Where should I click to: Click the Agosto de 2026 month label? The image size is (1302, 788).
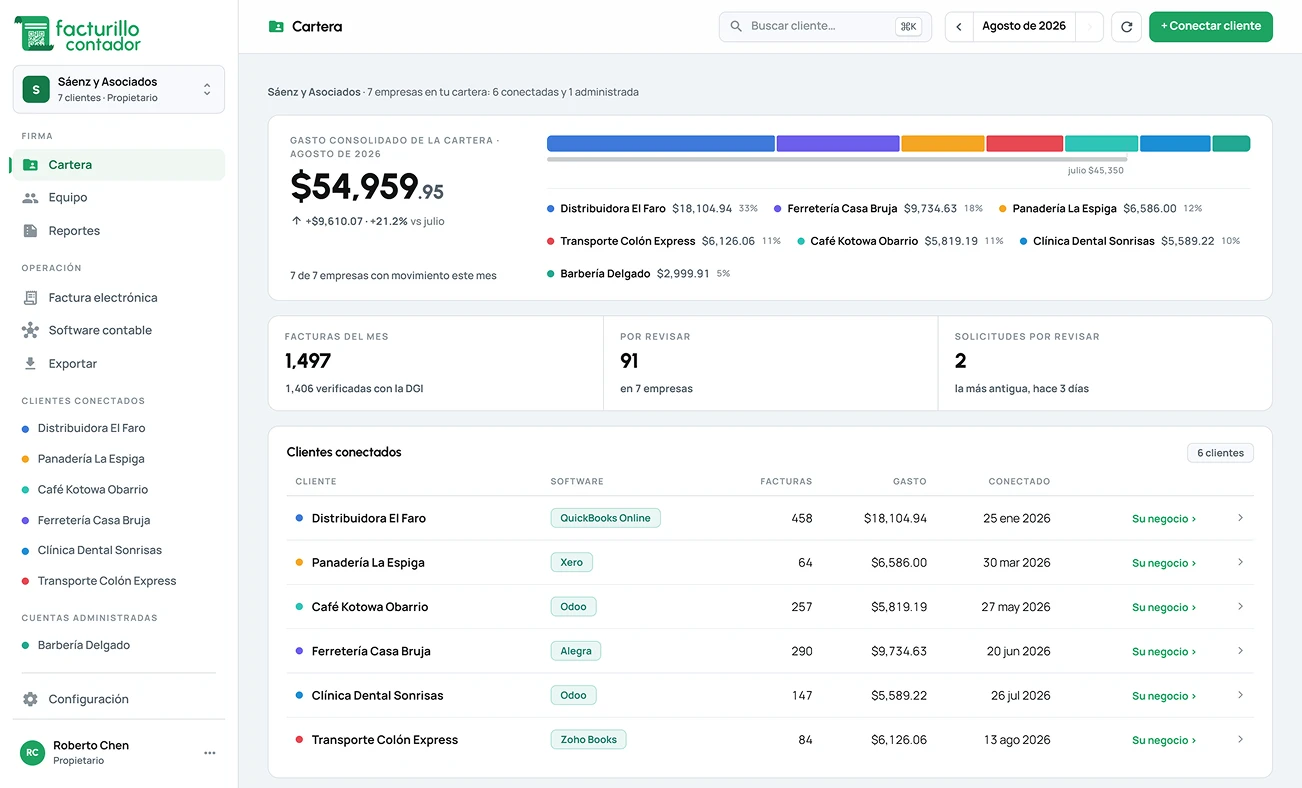tap(1024, 26)
